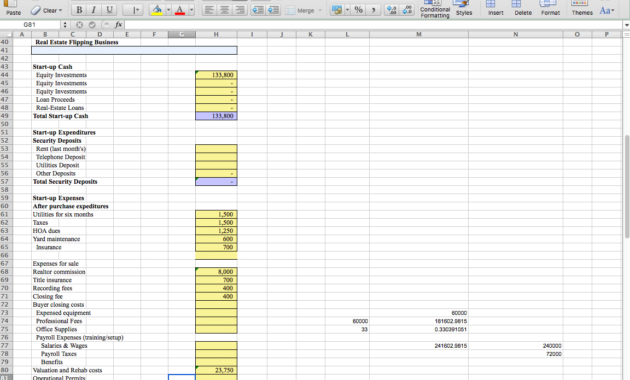Open the fill color dropdown arrow
The height and width of the screenshot is (380, 630).
[168, 10]
